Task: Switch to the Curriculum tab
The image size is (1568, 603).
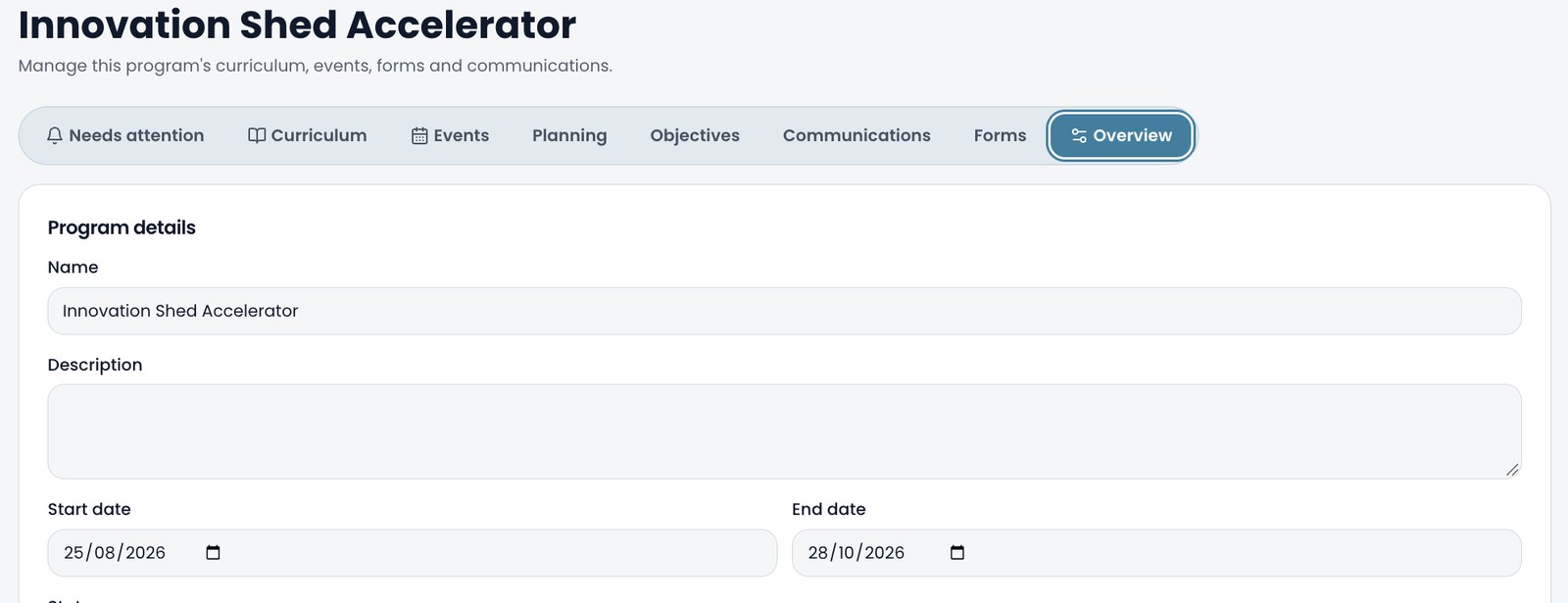Action: pos(308,135)
